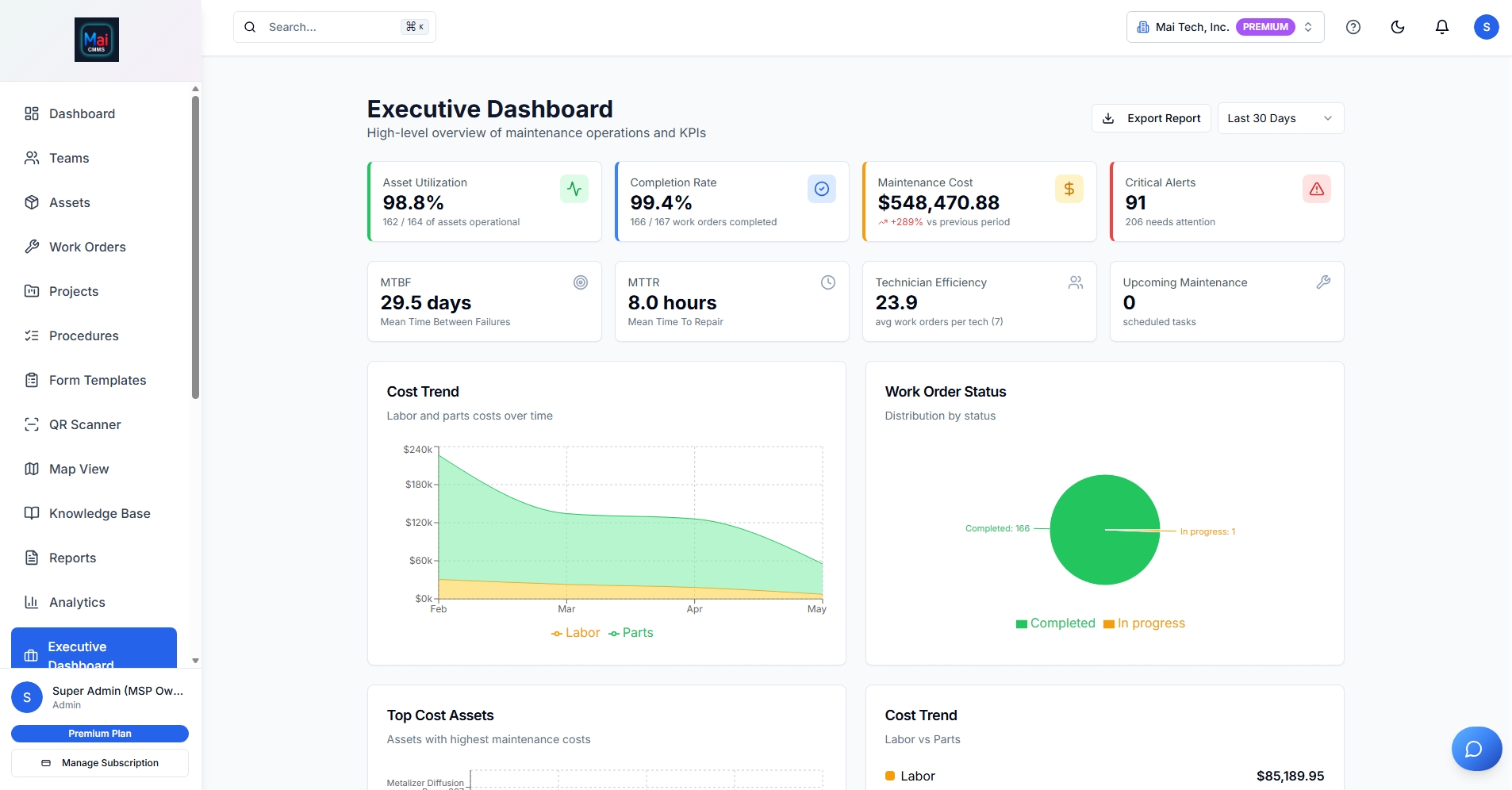
Task: Select the Map View icon
Action: click(x=32, y=469)
